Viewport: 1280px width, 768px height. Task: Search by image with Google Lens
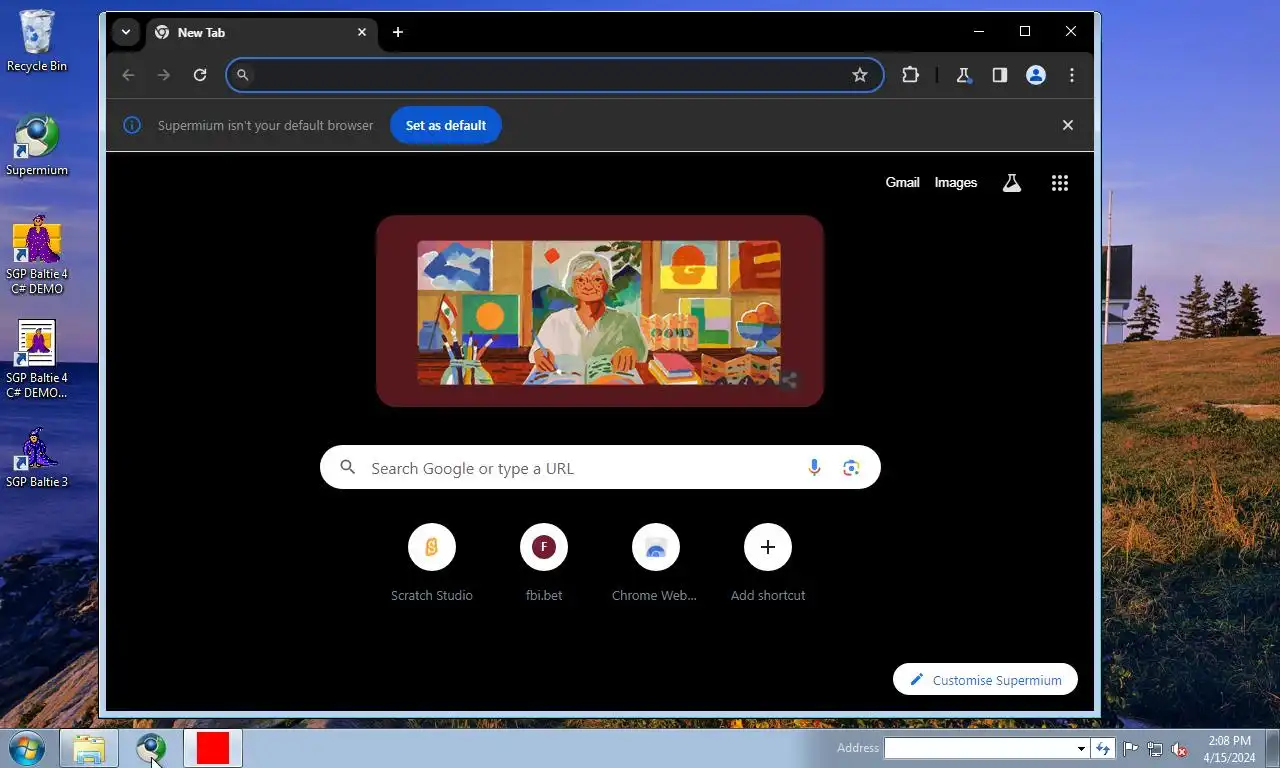(851, 467)
